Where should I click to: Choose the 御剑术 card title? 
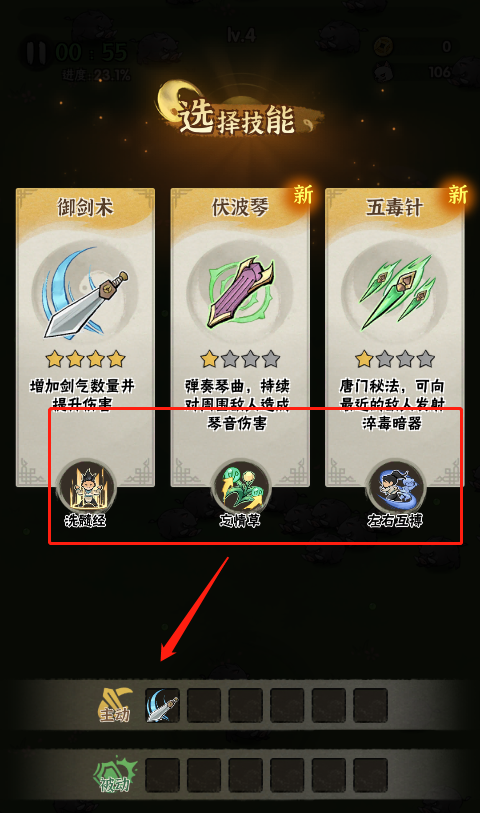click(85, 207)
